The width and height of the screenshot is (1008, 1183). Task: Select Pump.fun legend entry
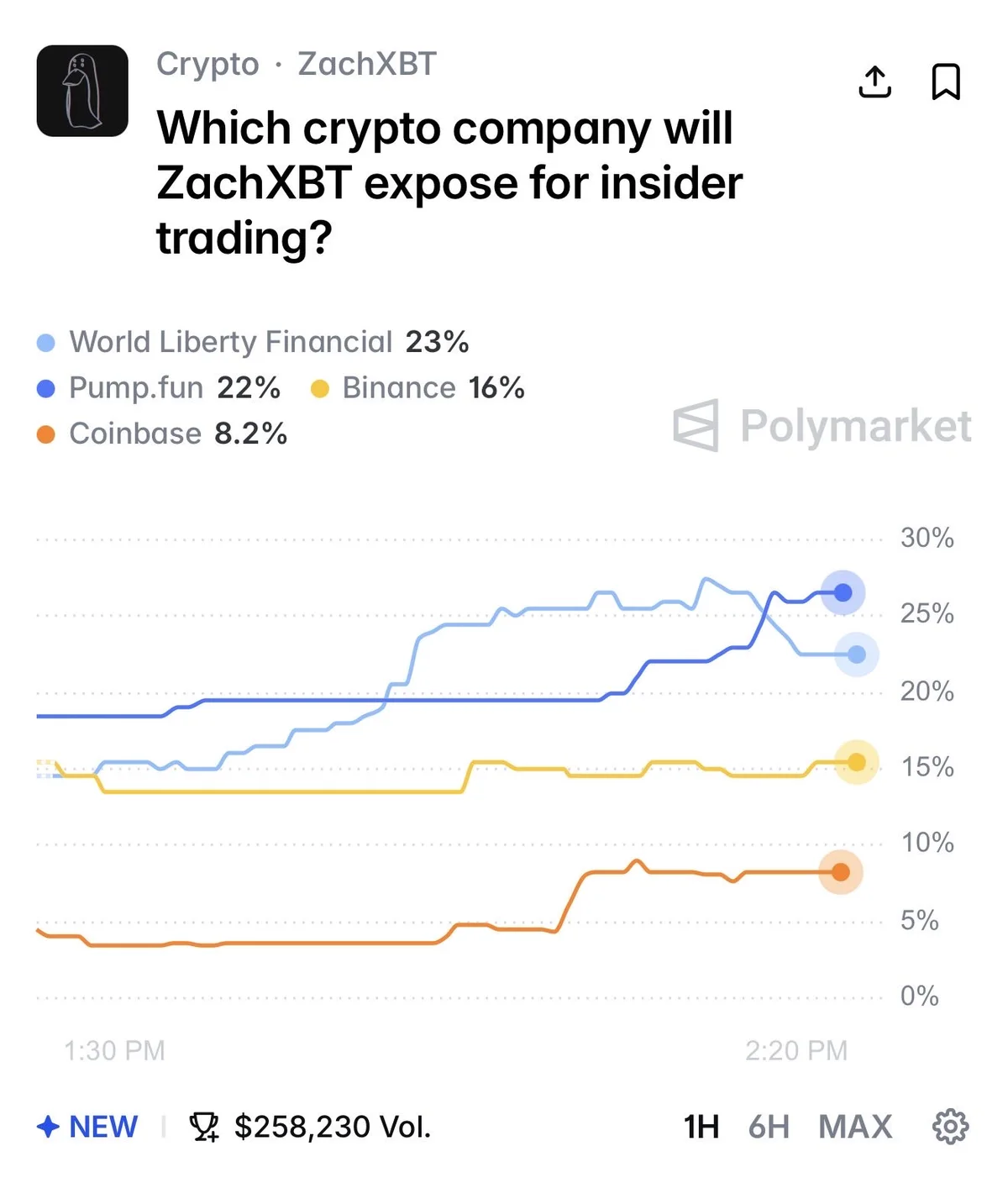point(136,388)
